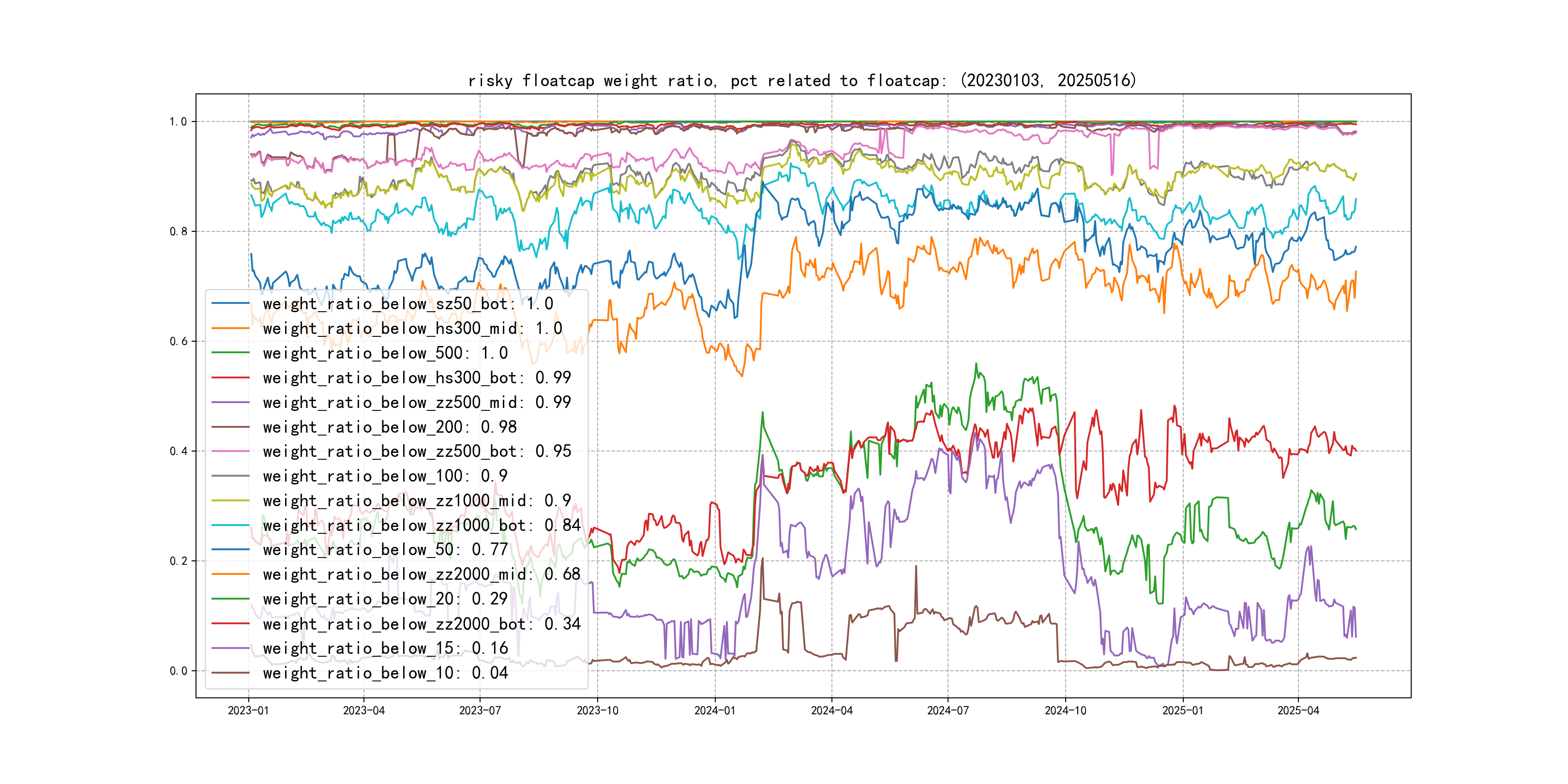Select the weight_ratio_below_100 legend text
This screenshot has height=784, width=1568.
tap(385, 476)
